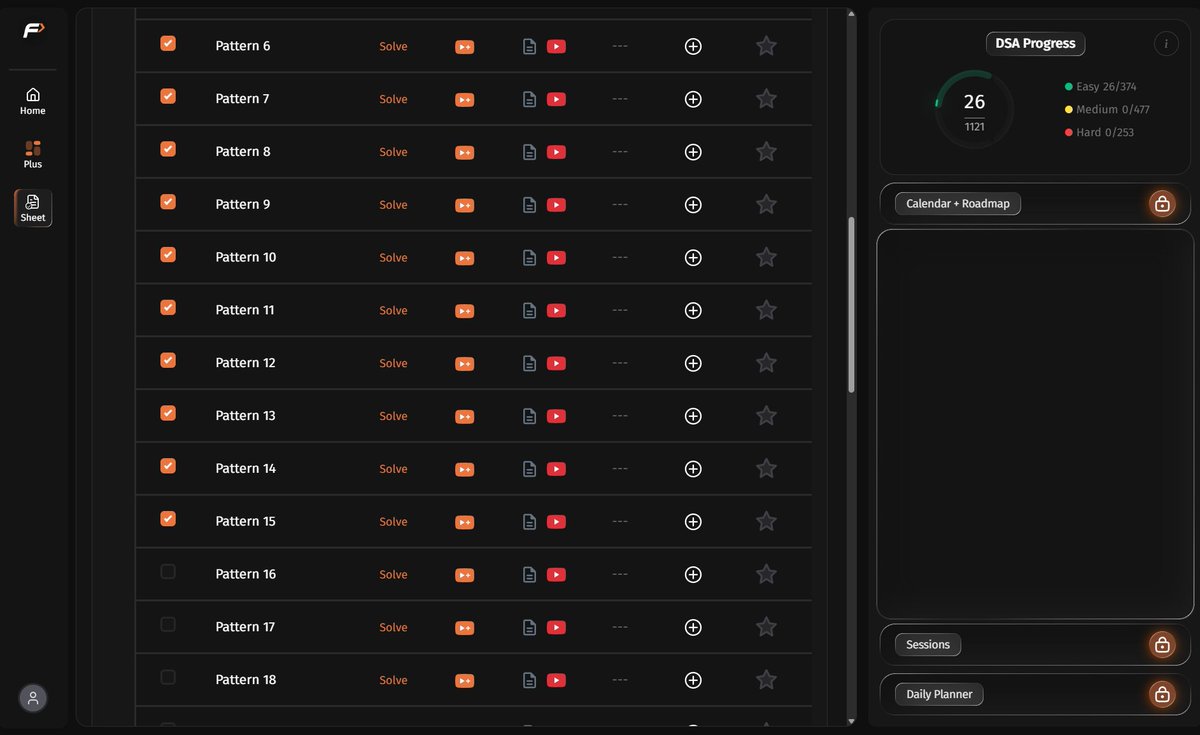
Task: Open article document for Pattern 18
Action: (530, 680)
